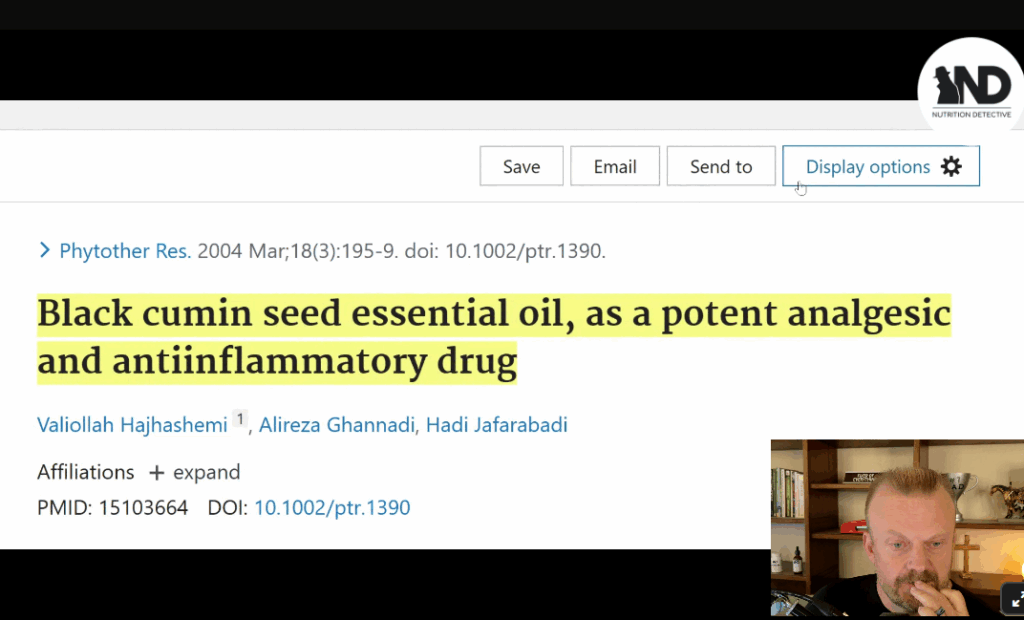The width and height of the screenshot is (1024, 620).
Task: Click the gear icon in Display options
Action: point(951,167)
